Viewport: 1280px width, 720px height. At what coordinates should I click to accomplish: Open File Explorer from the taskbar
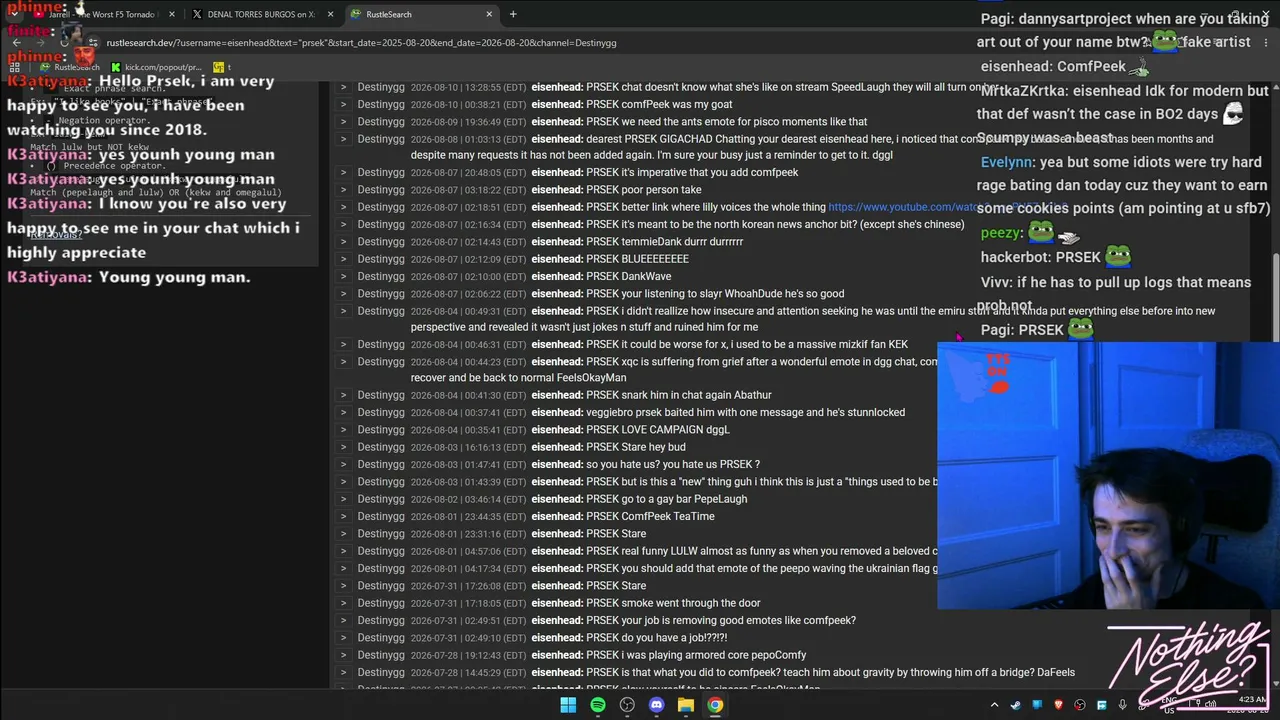click(686, 705)
